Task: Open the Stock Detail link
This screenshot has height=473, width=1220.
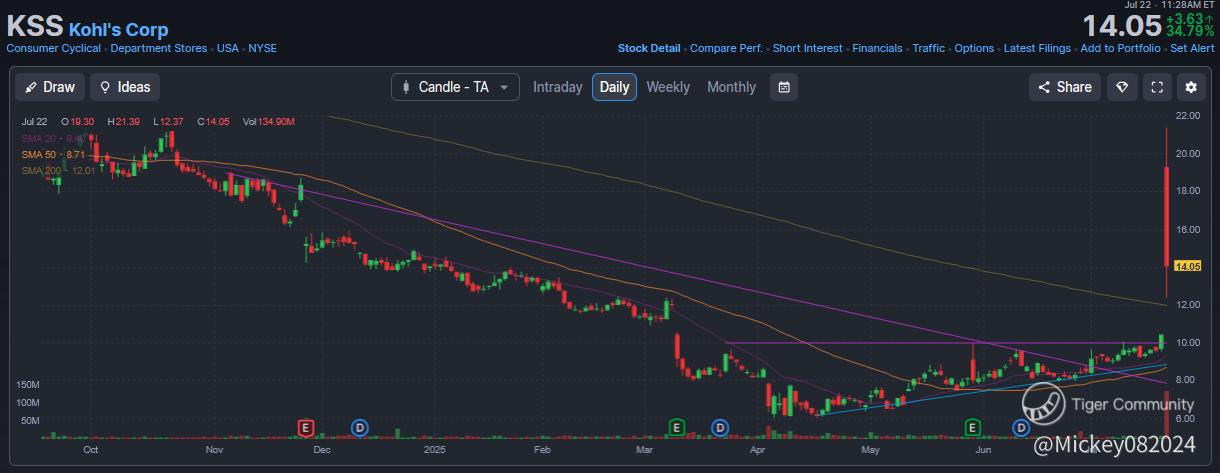Action: (x=649, y=48)
